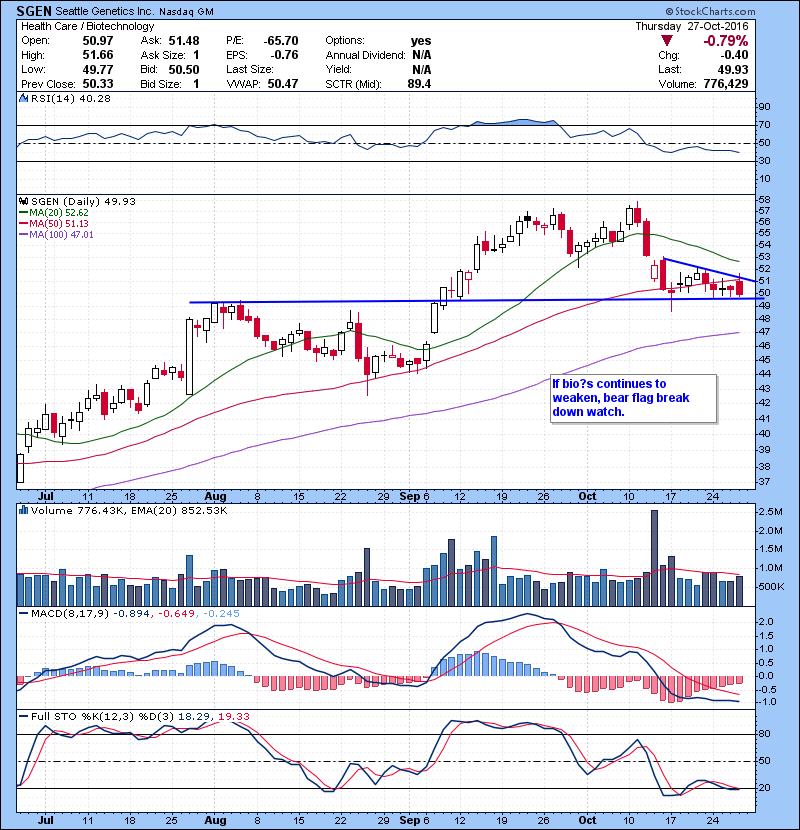Click the 2.5M volume axis label
Screen dimensions: 800x830
(770, 512)
